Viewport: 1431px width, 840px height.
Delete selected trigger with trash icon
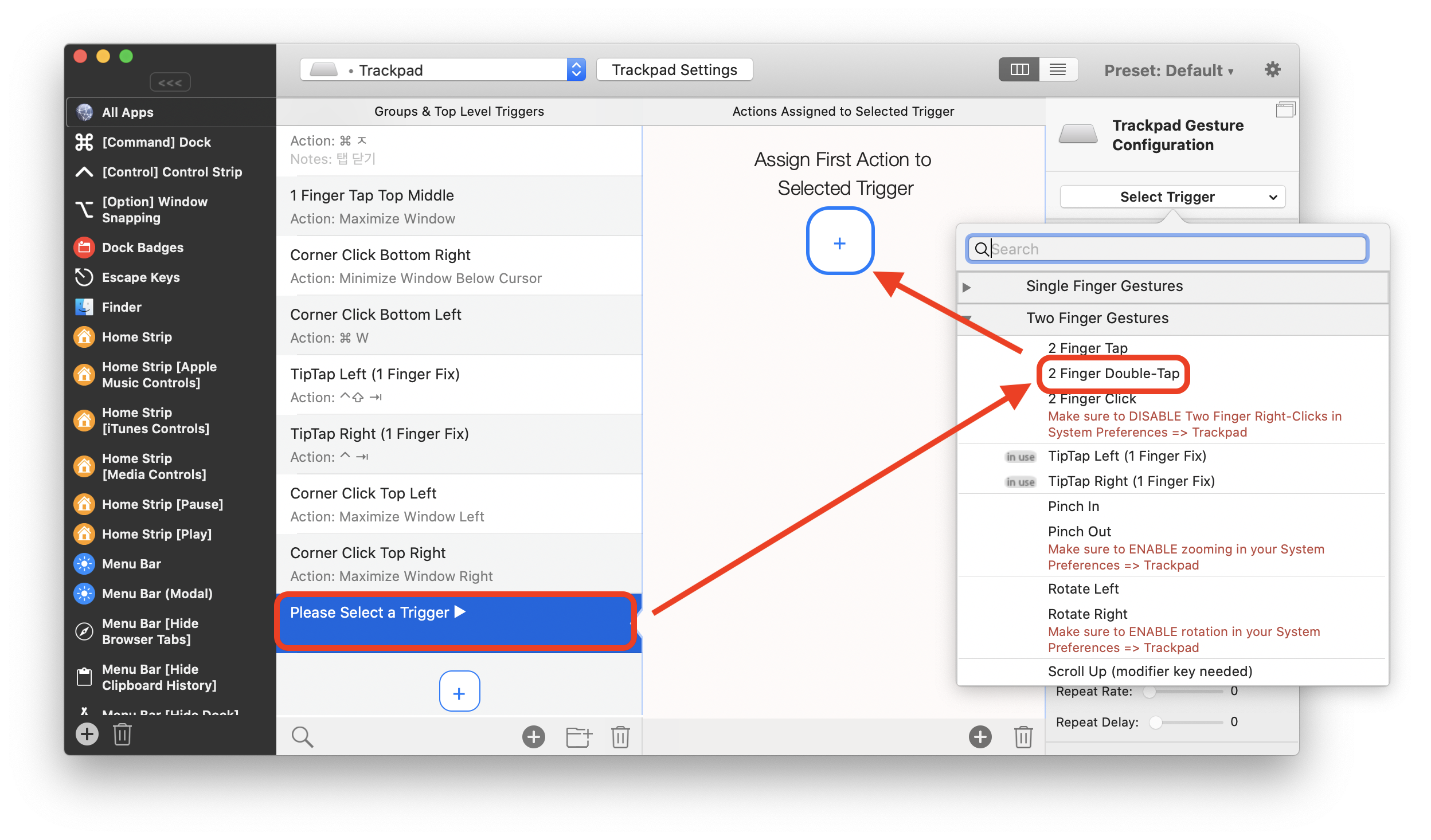[620, 737]
